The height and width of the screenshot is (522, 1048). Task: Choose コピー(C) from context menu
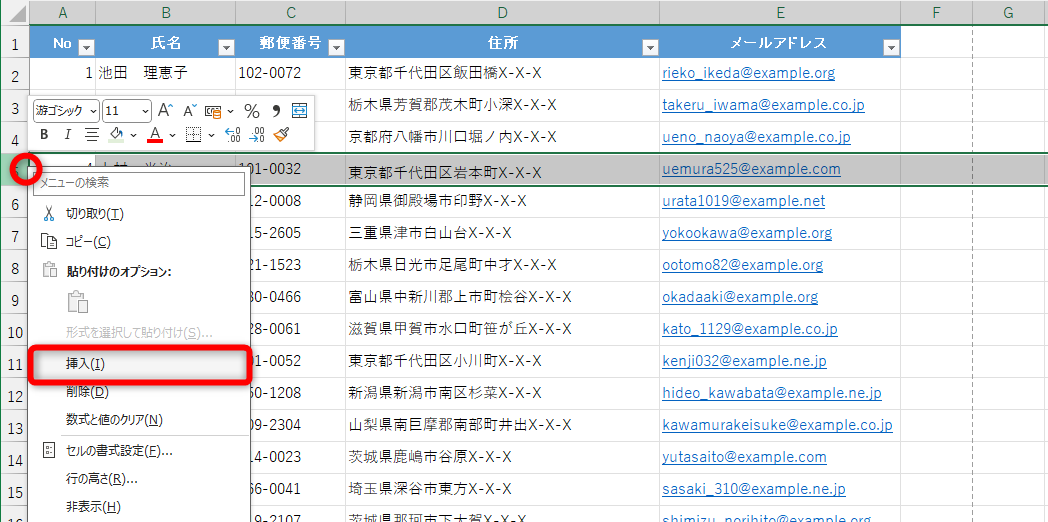click(140, 241)
